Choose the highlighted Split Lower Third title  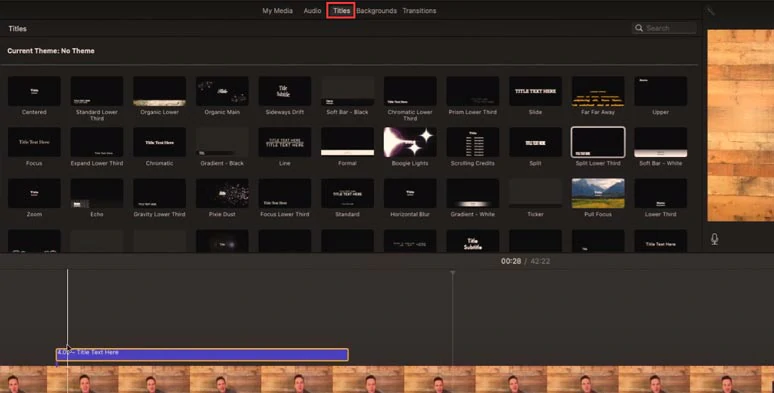(x=598, y=142)
